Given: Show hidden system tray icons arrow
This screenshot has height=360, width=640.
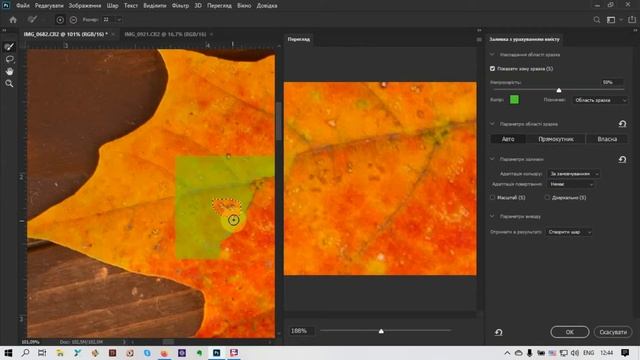Looking at the screenshot, I should [507, 353].
